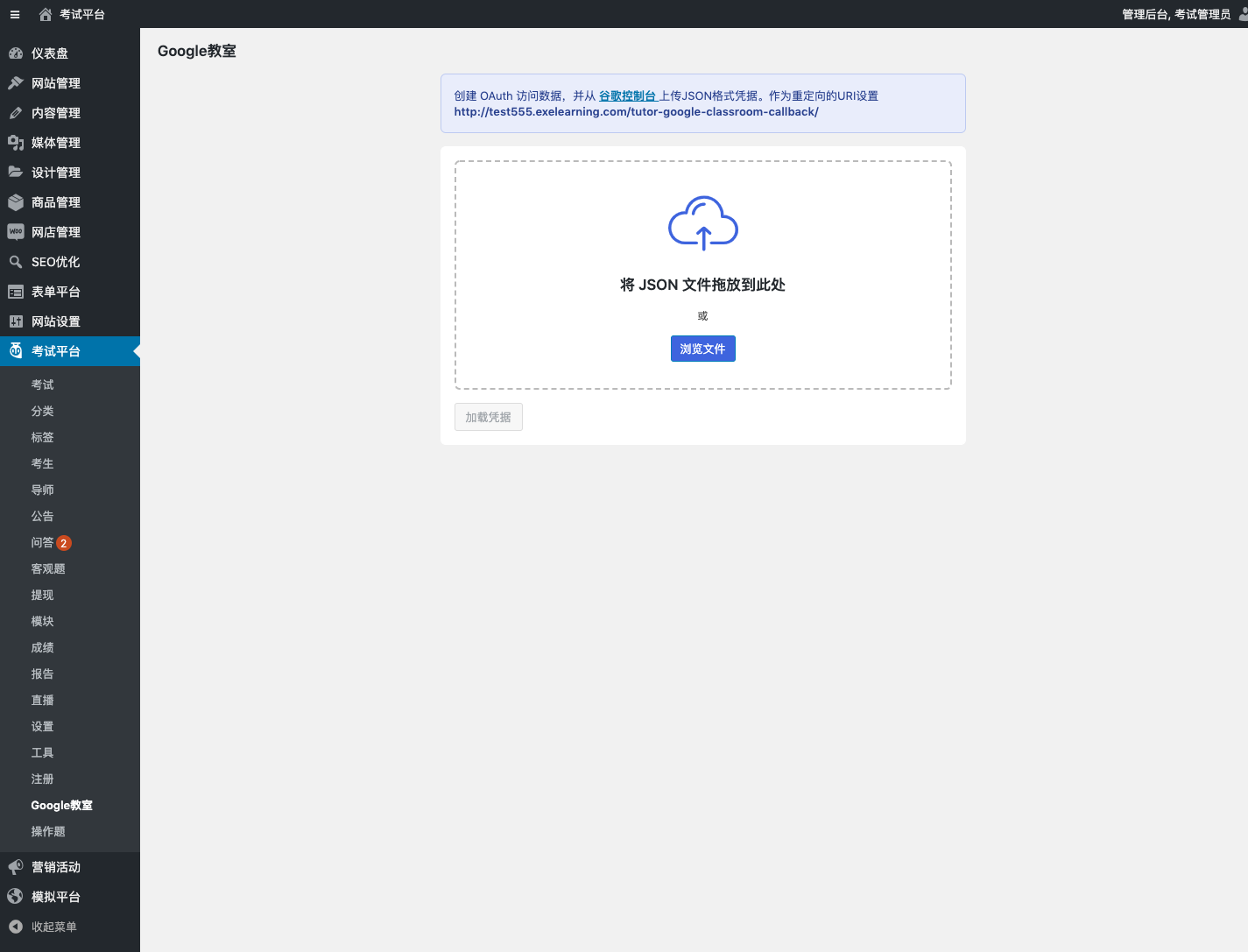Click the hamburger menu icon in top bar
The height and width of the screenshot is (952, 1248).
point(15,14)
